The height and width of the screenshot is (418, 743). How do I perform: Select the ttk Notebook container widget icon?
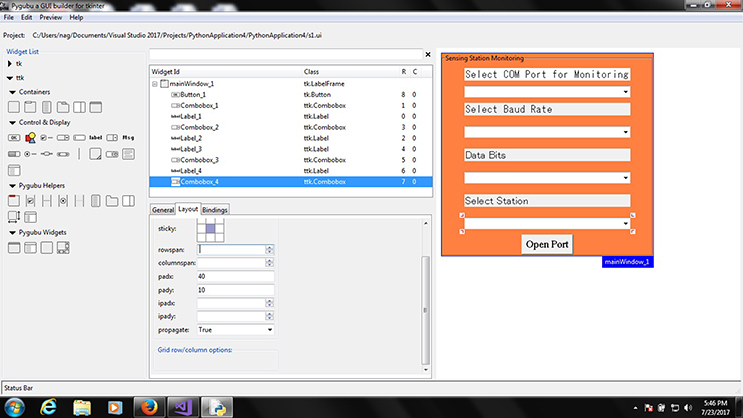[63, 107]
